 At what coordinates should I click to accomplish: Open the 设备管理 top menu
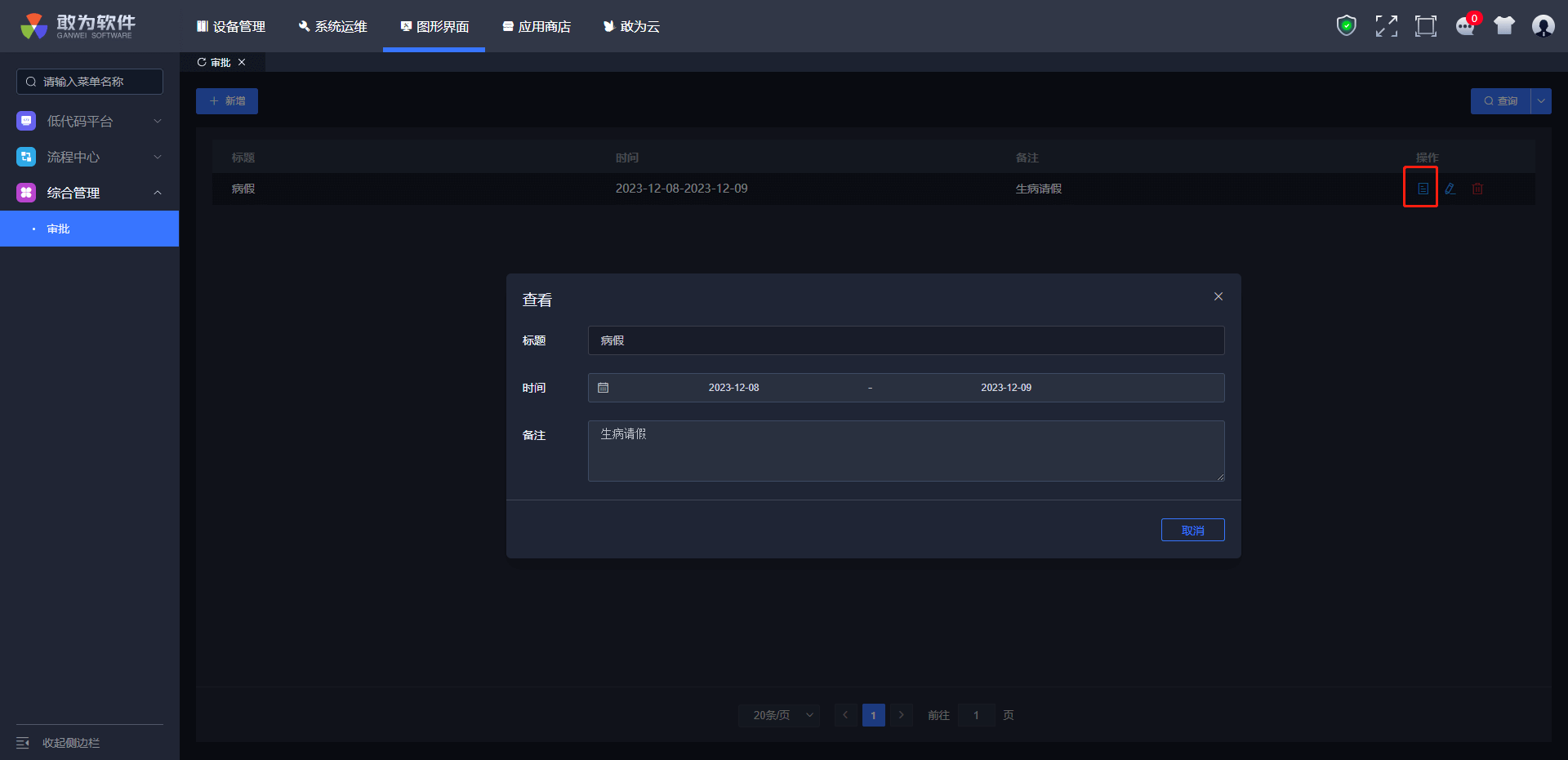click(x=231, y=26)
